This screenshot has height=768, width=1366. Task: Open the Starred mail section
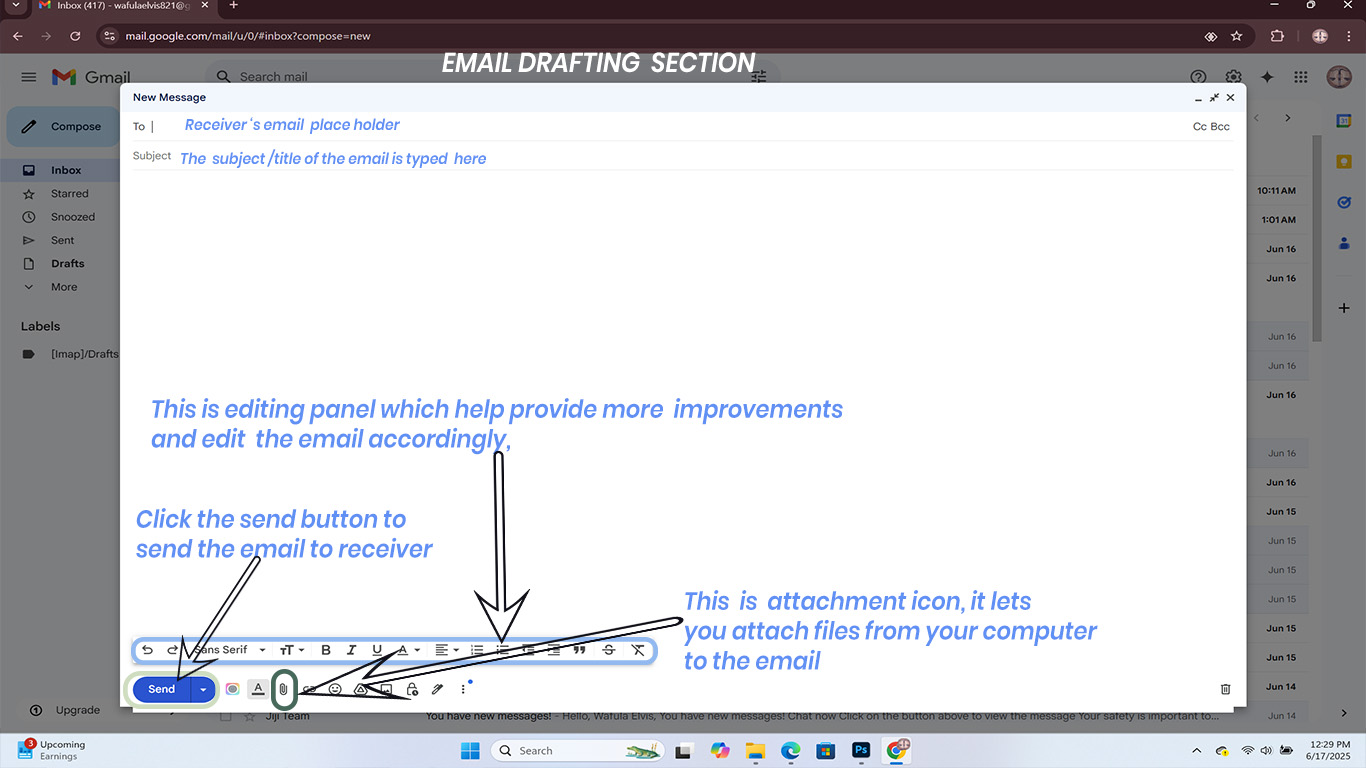point(70,193)
